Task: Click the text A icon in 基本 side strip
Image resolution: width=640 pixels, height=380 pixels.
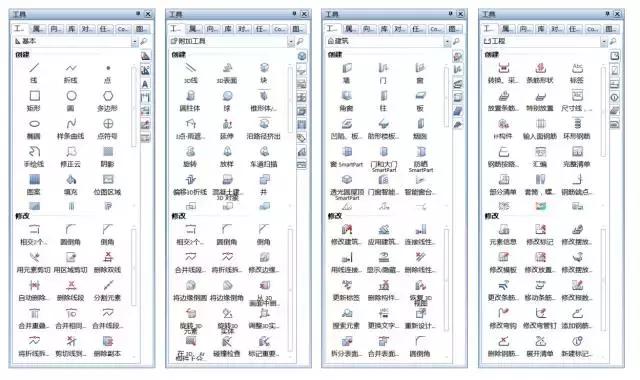Action: (x=145, y=84)
